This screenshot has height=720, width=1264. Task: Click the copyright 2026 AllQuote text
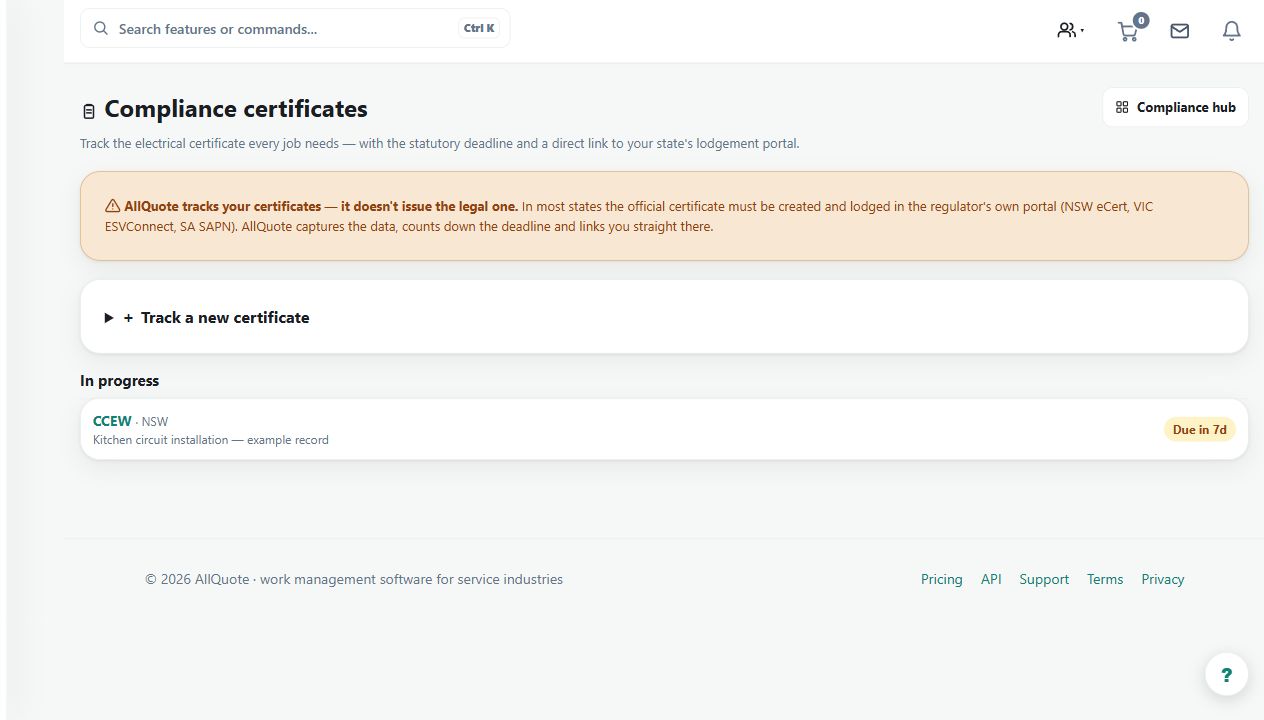click(354, 579)
